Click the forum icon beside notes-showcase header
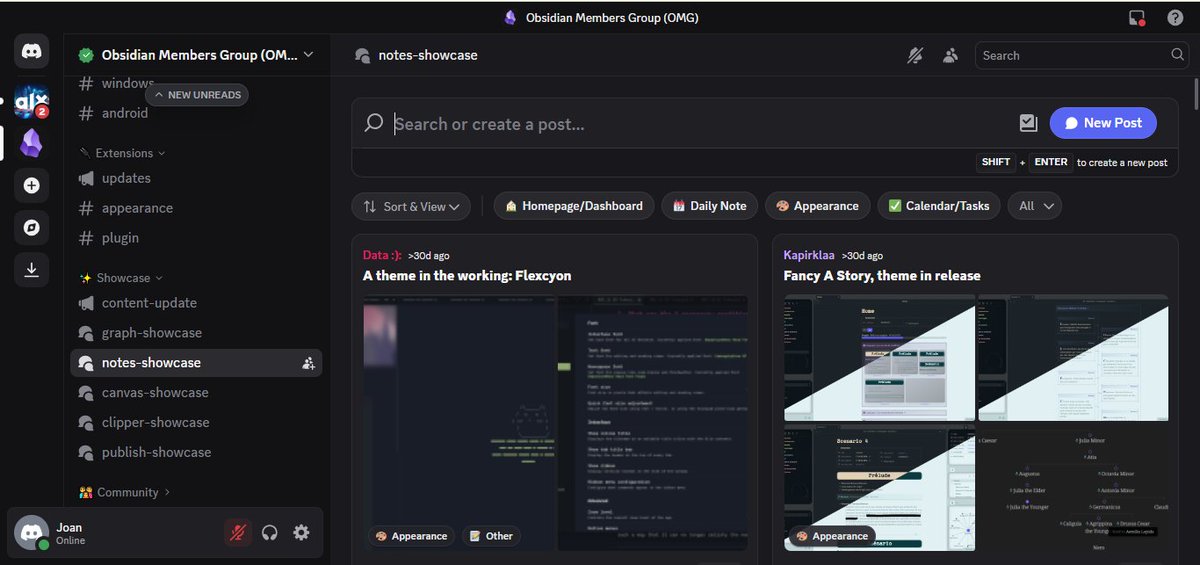 point(363,56)
